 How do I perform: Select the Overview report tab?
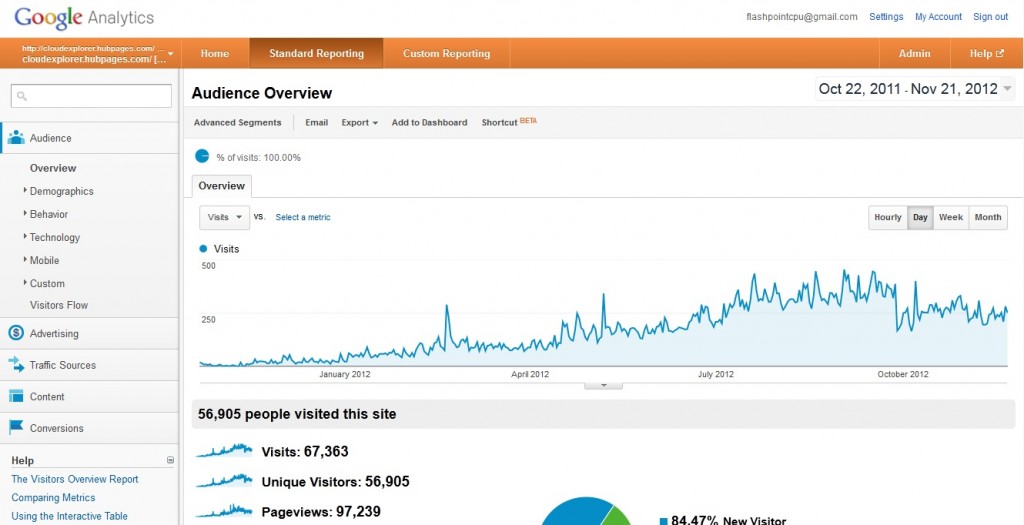221,186
